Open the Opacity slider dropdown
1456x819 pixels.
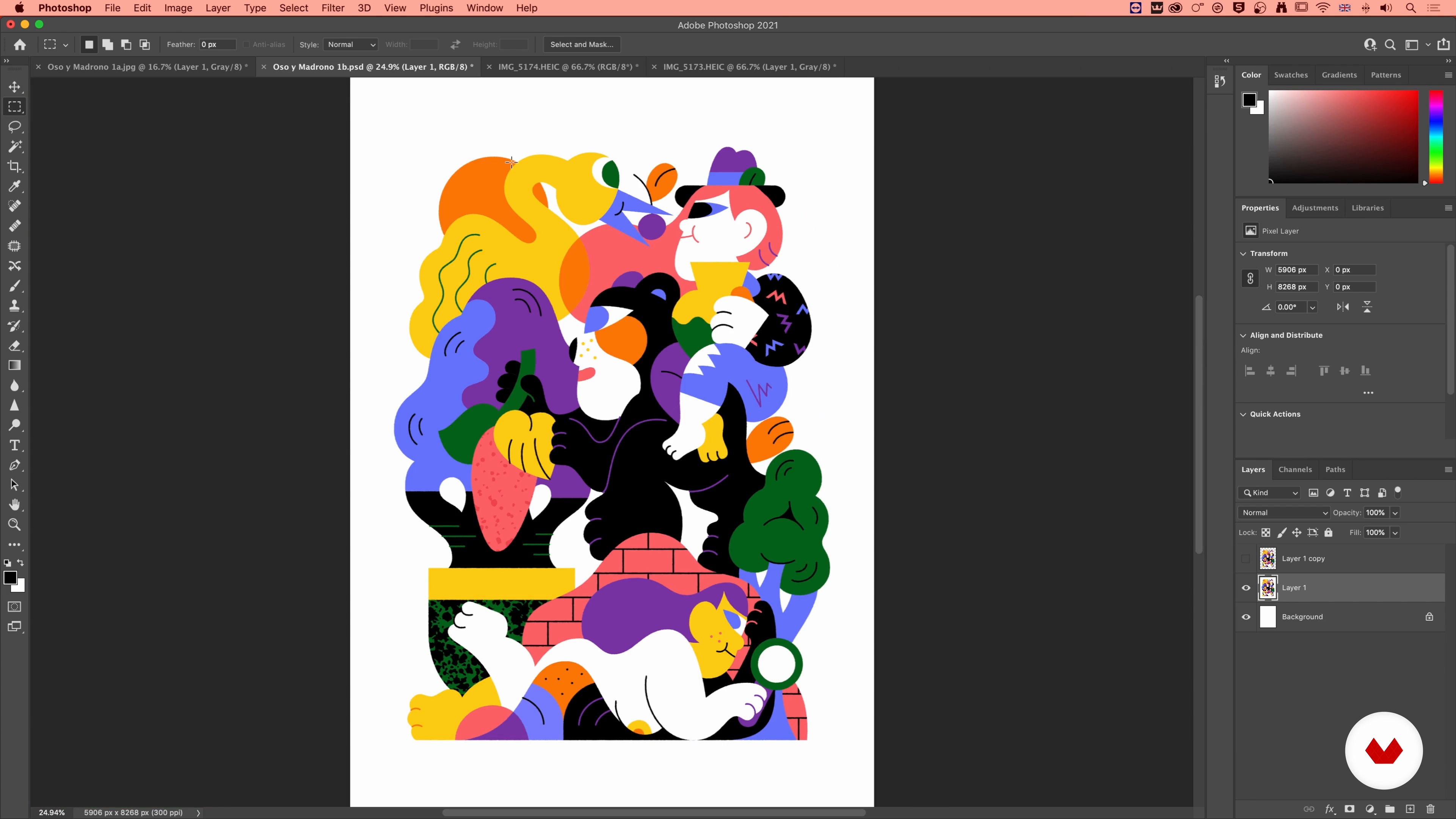click(x=1395, y=513)
